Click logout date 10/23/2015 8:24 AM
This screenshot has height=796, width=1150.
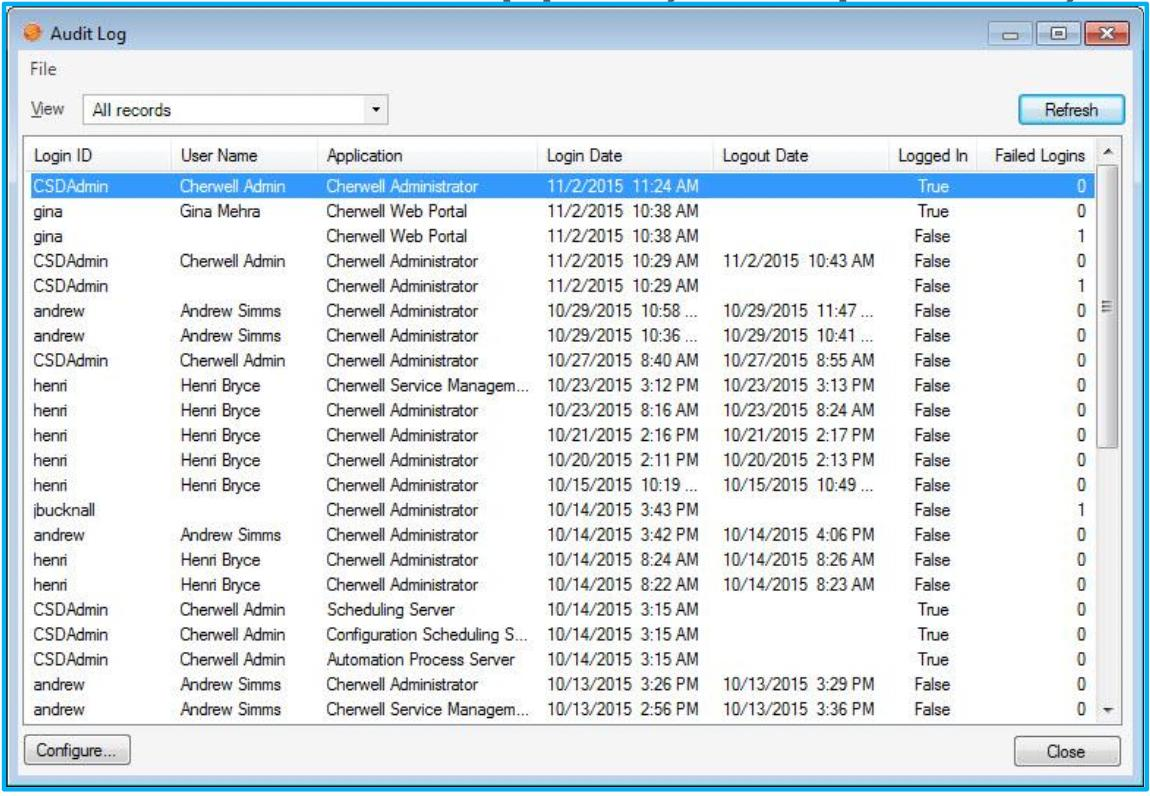pyautogui.click(x=799, y=411)
